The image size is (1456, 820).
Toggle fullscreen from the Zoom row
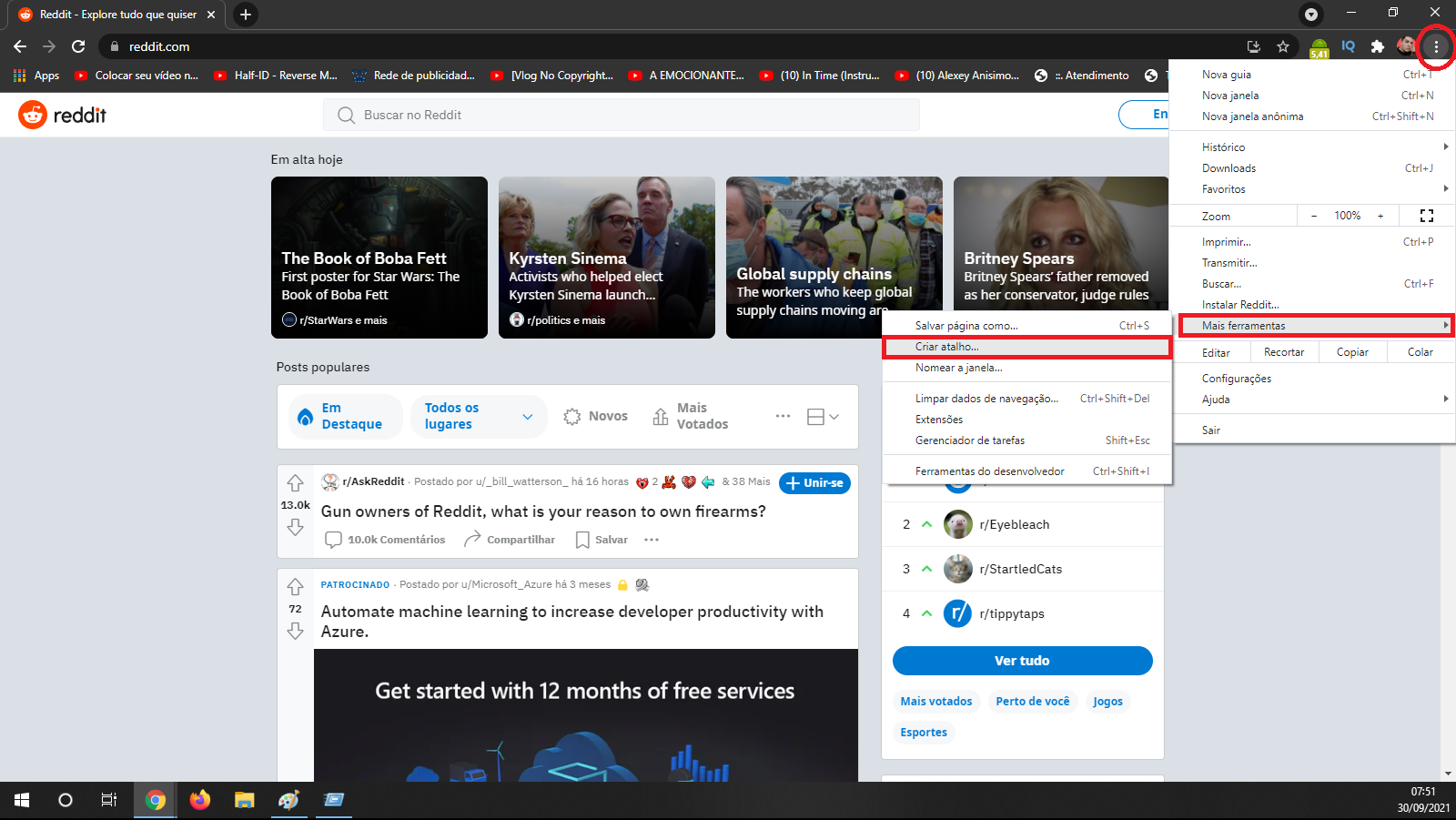[1427, 216]
